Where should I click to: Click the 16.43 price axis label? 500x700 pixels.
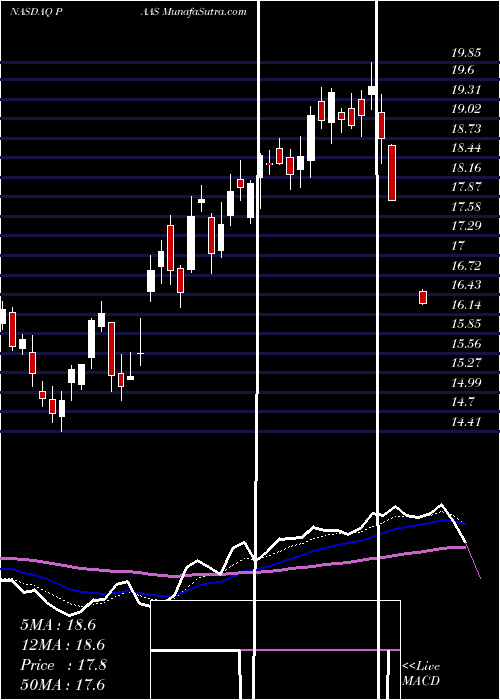467,284
